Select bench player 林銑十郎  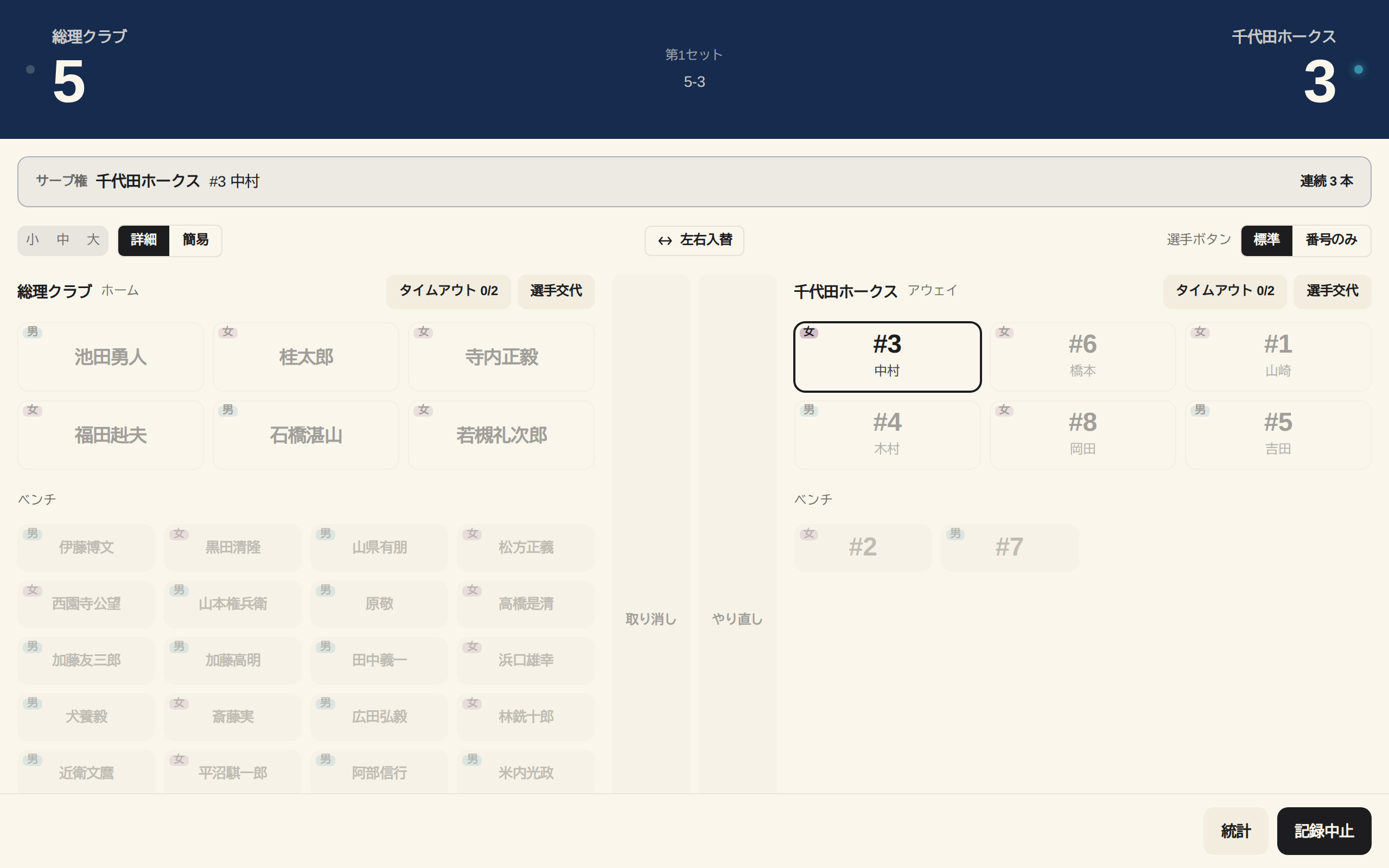pyautogui.click(x=526, y=717)
